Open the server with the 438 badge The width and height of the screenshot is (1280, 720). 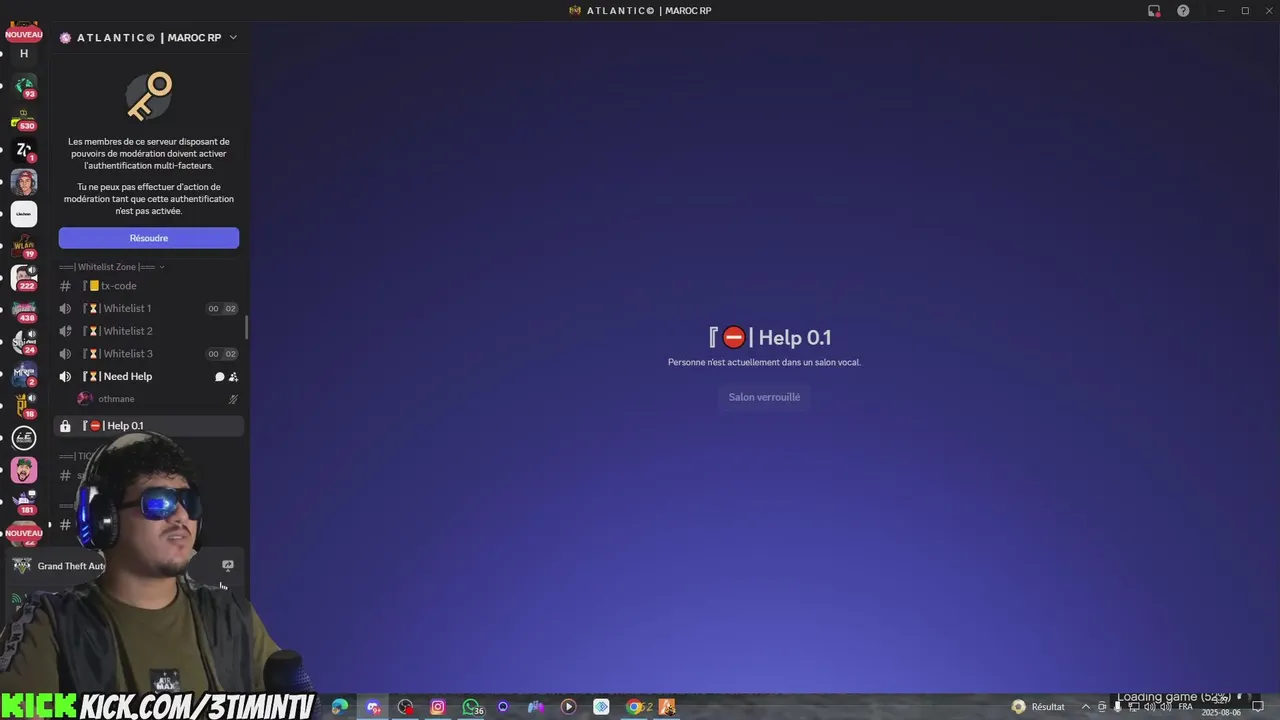pos(24,310)
